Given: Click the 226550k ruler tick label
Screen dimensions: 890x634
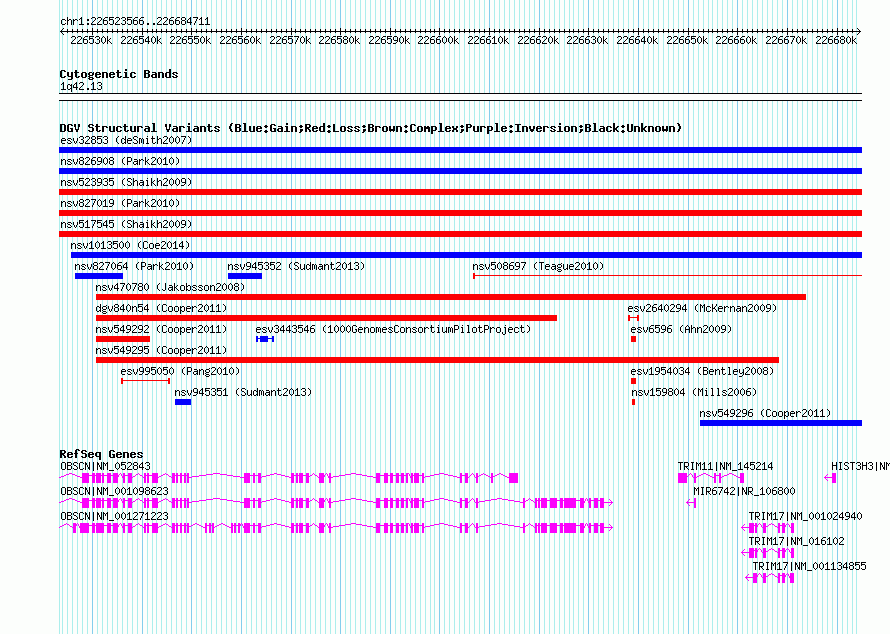Looking at the screenshot, I should (x=190, y=40).
